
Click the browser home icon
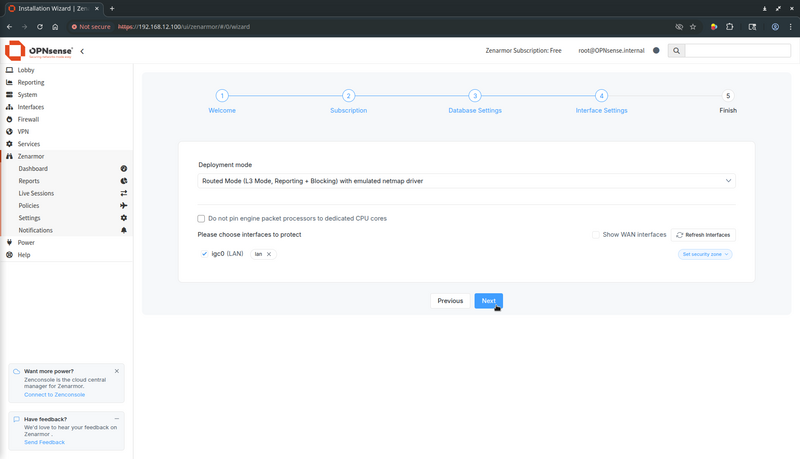click(55, 27)
